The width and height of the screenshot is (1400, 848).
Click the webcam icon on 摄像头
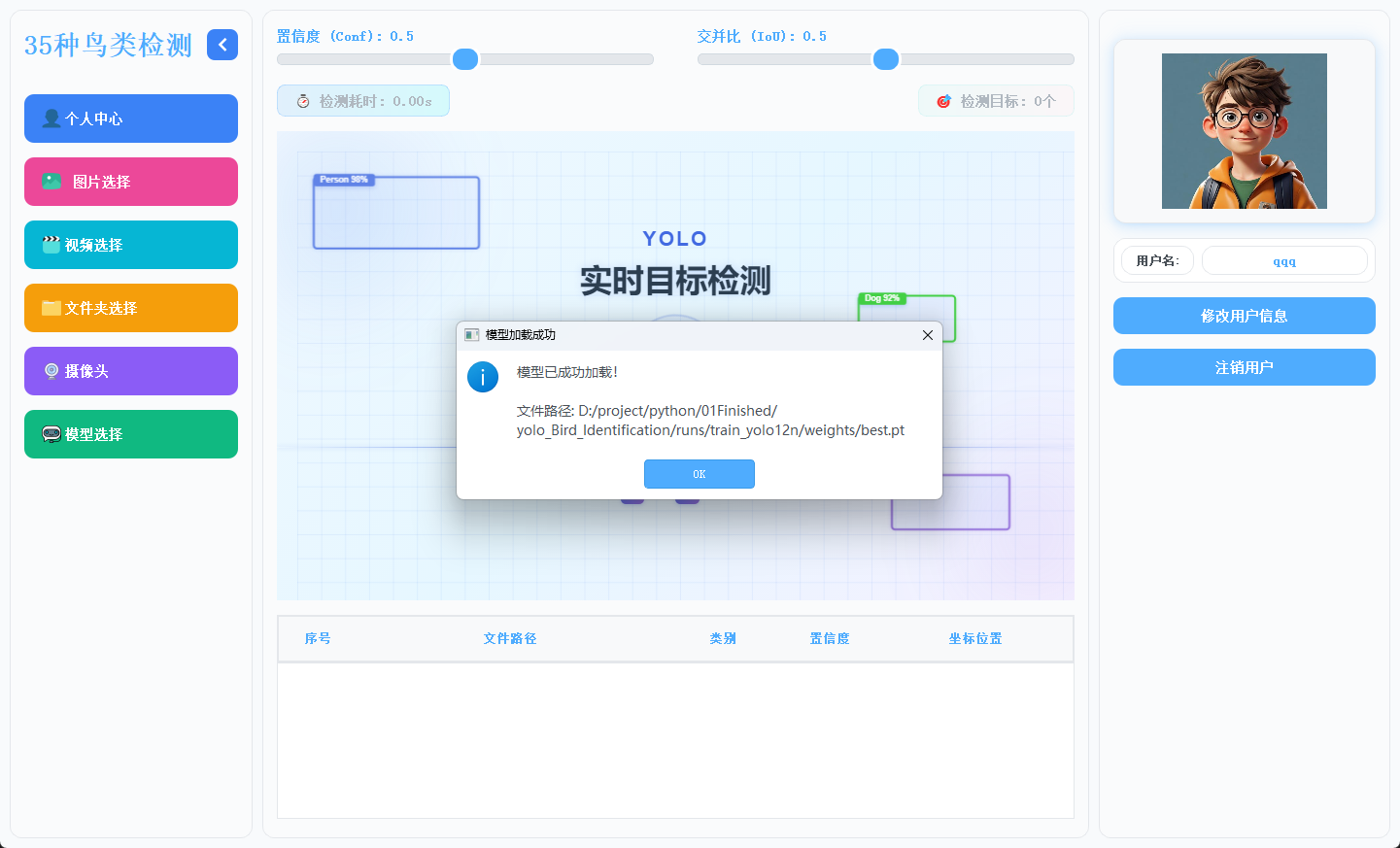click(51, 371)
